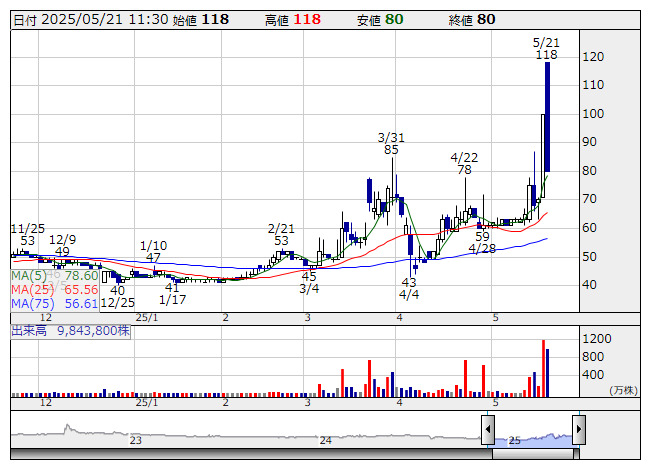Image resolution: width=653 pixels, height=470 pixels.
Task: Click the 40 12/25 low label
Action: (x=117, y=296)
